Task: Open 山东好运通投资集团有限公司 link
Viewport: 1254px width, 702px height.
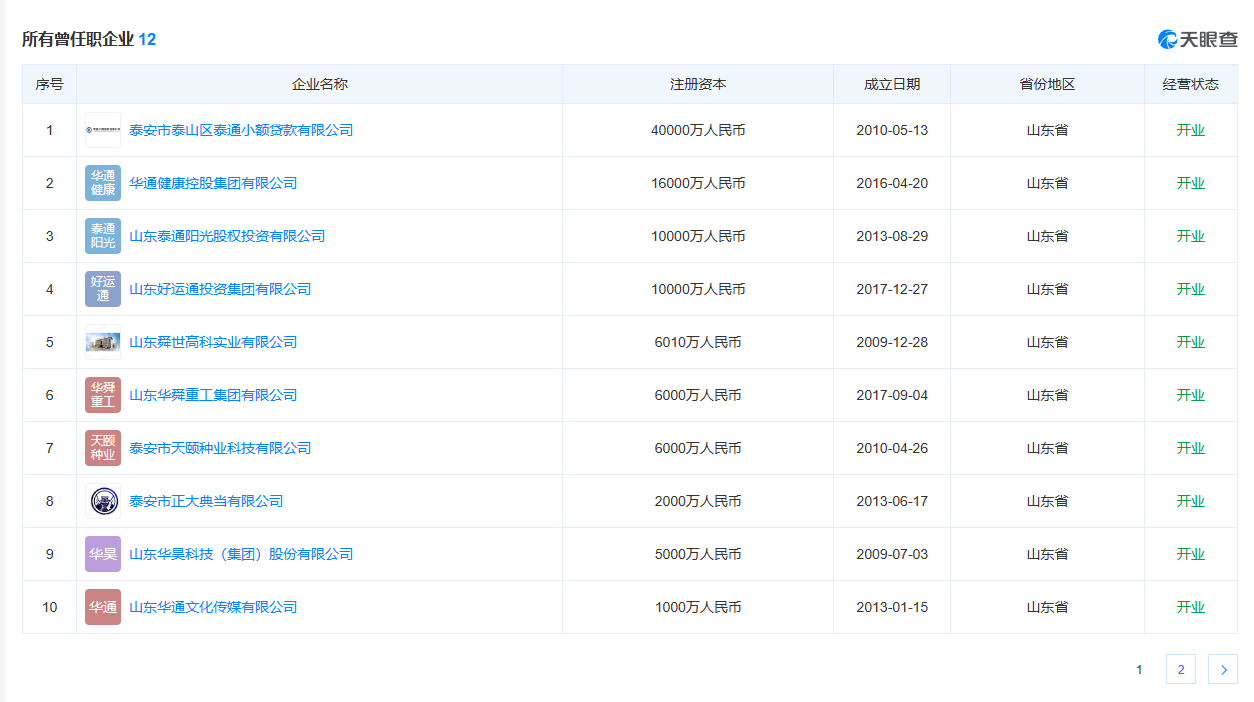Action: (220, 289)
